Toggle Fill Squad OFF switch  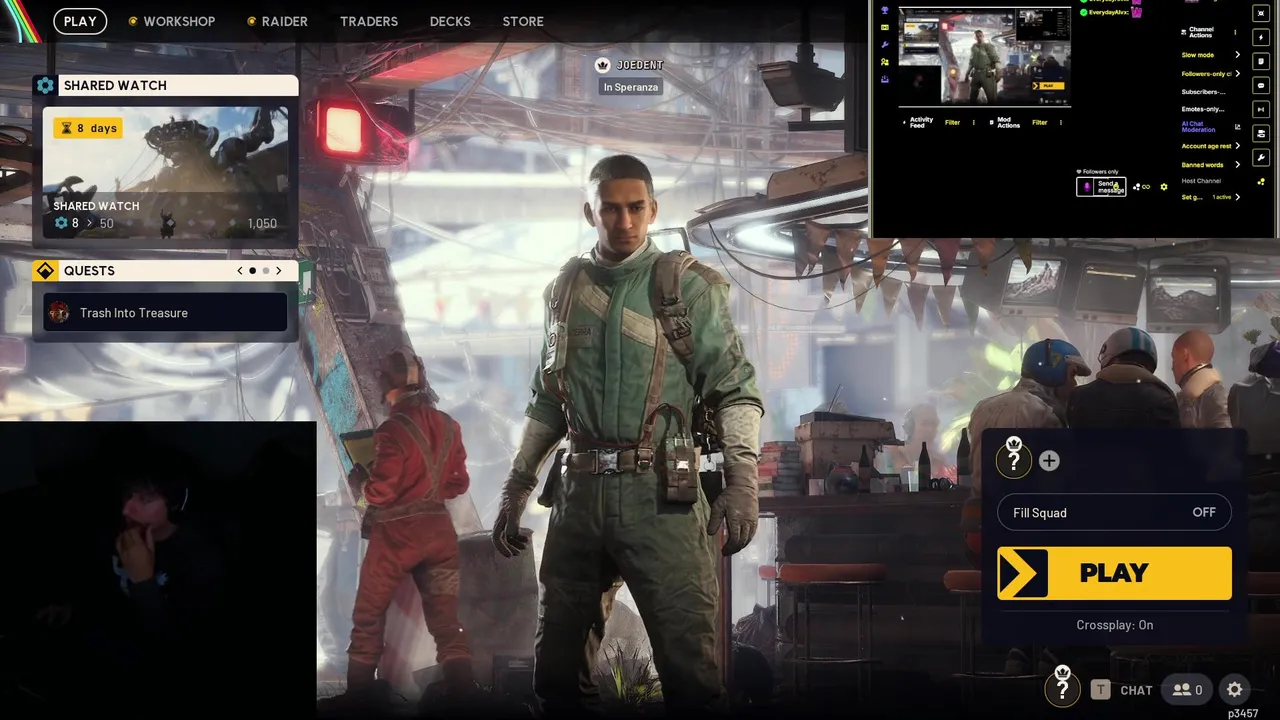tap(1114, 512)
